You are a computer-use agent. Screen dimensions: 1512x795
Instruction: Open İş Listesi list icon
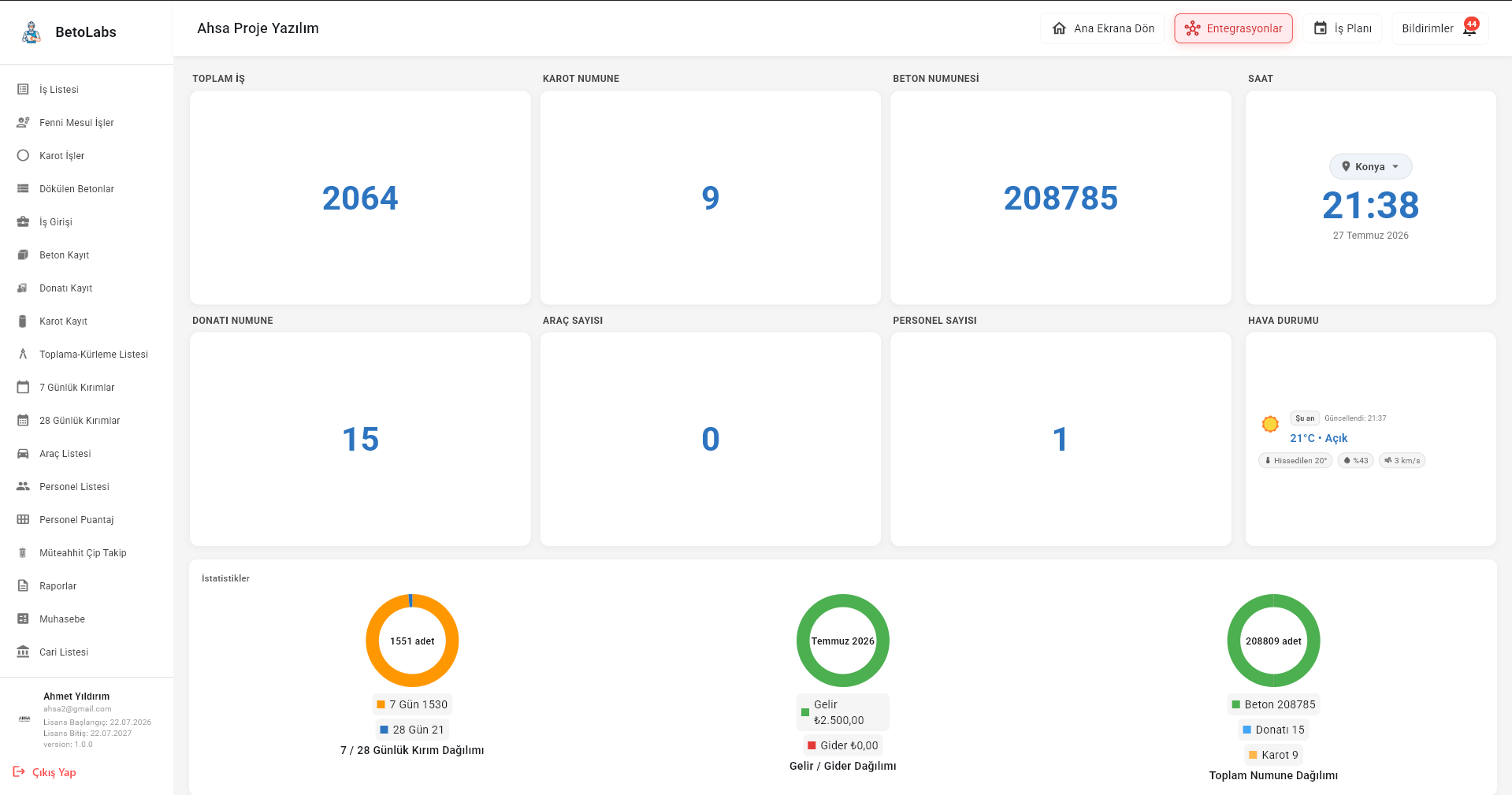23,90
